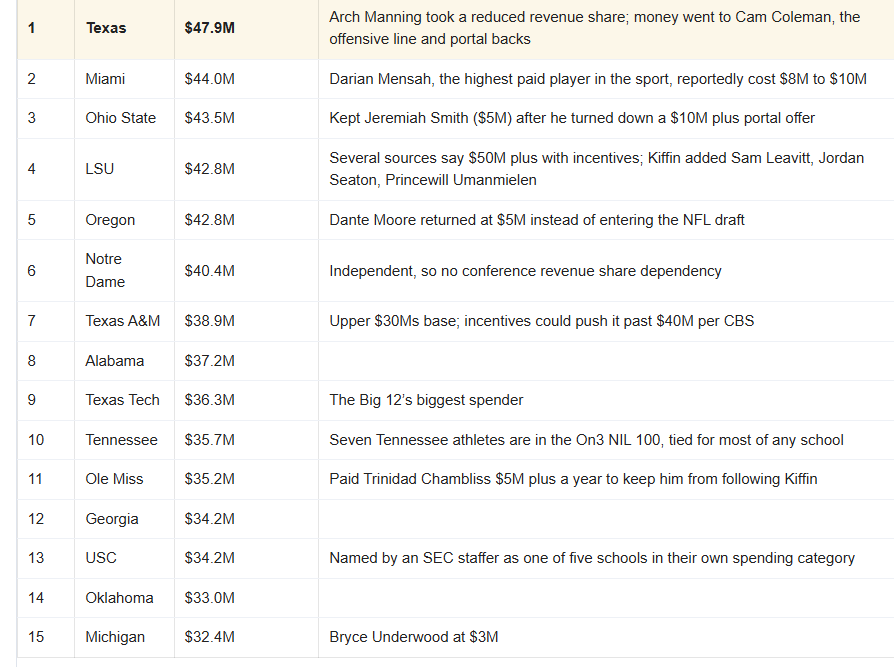Select the Ohio State row name
This screenshot has width=894, height=667.
pyautogui.click(x=120, y=118)
